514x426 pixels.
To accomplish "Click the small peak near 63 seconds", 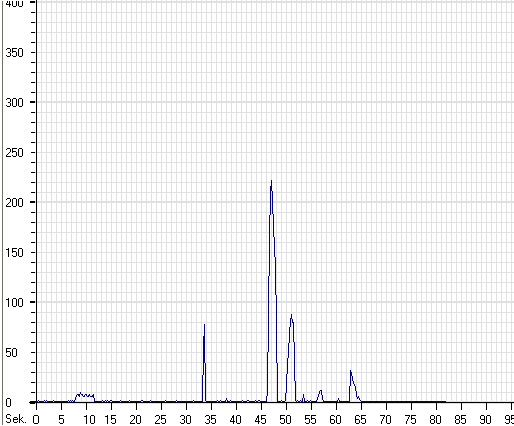I will 351,371.
